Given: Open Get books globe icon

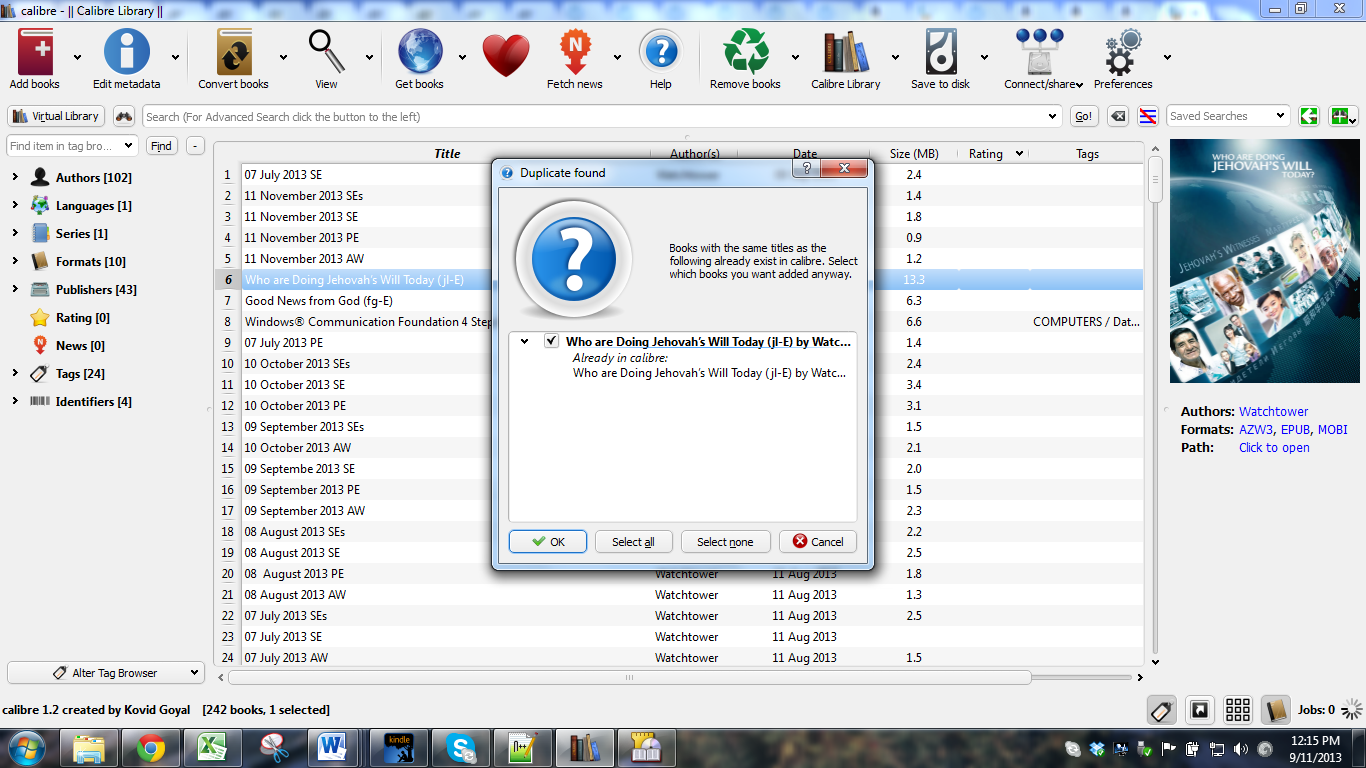Looking at the screenshot, I should (420, 52).
